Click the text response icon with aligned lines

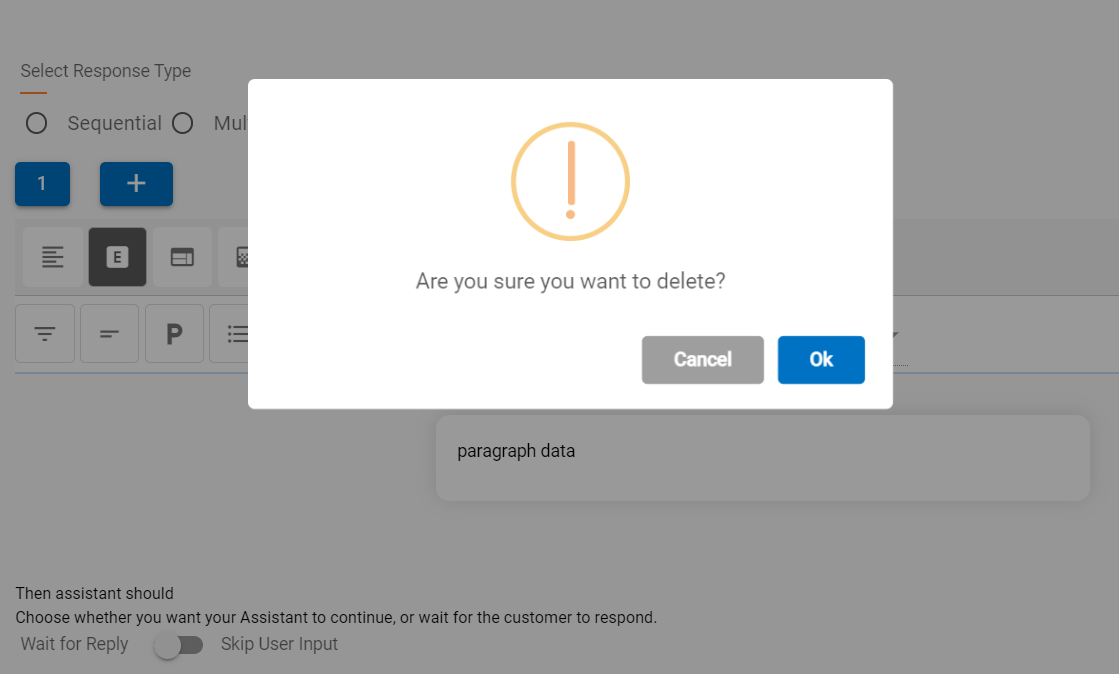[x=53, y=257]
